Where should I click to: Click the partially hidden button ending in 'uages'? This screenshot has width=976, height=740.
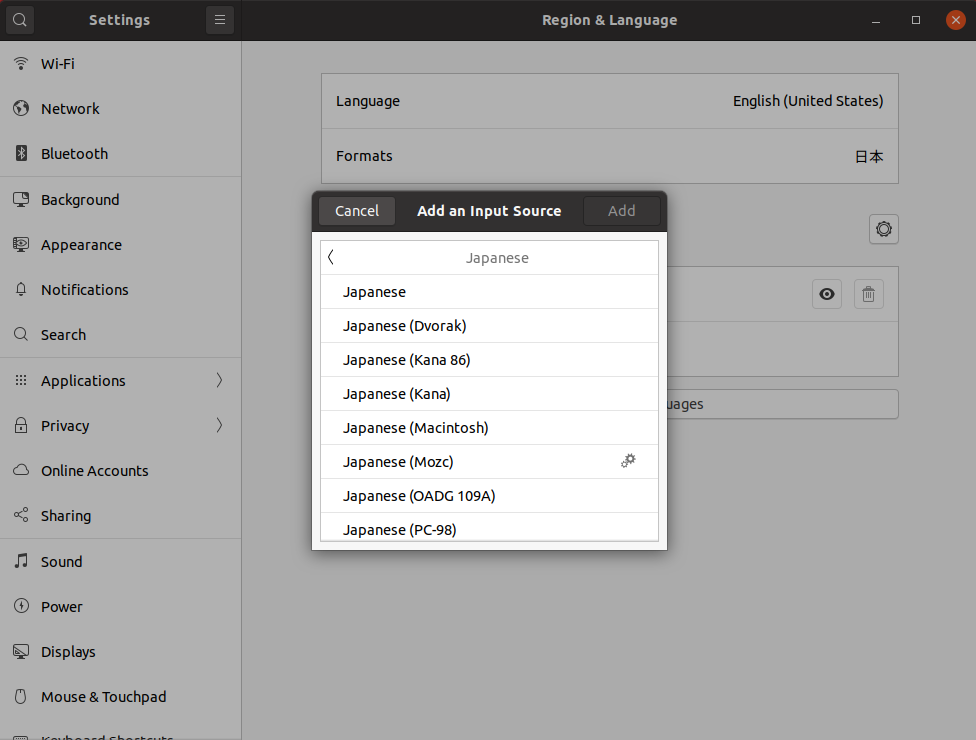(x=782, y=404)
